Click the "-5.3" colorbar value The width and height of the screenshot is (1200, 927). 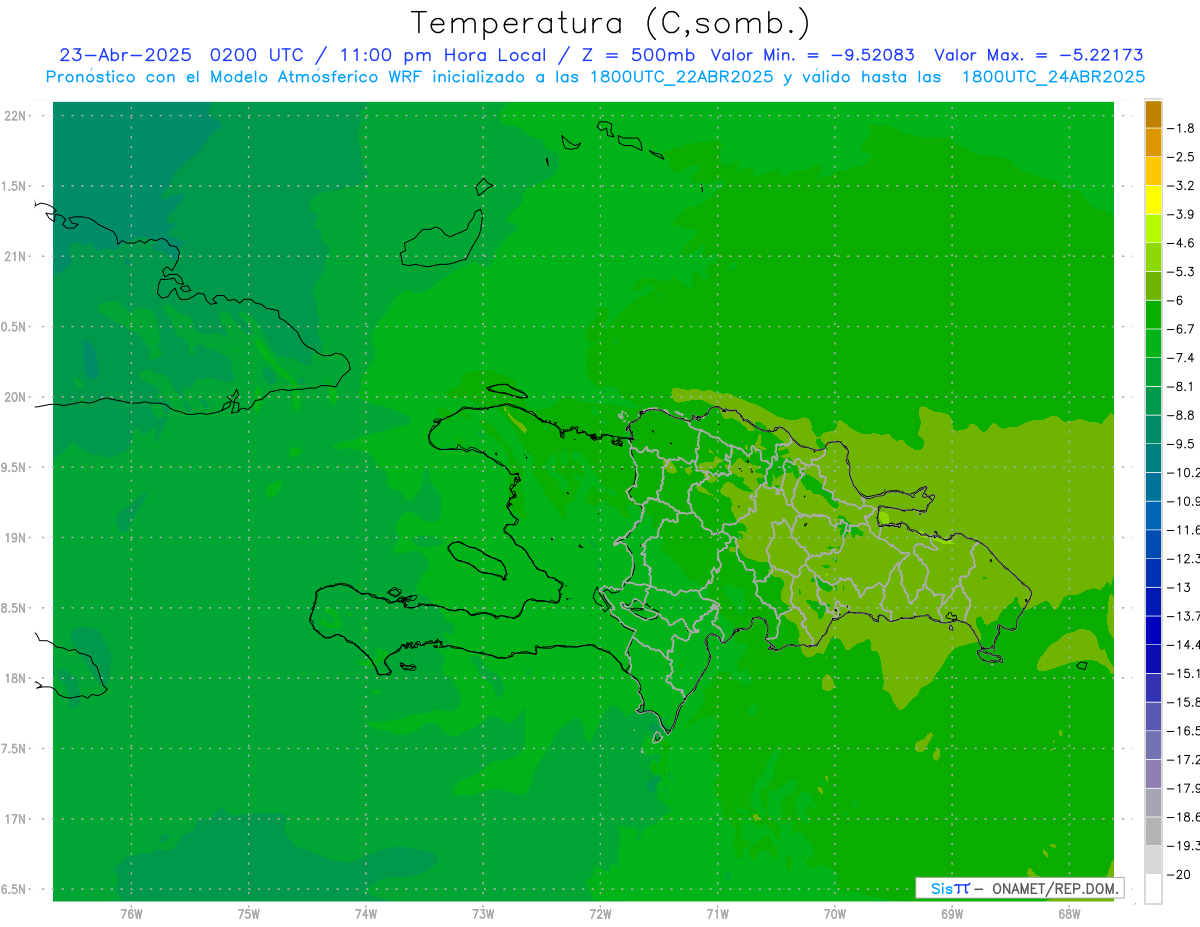[1181, 271]
